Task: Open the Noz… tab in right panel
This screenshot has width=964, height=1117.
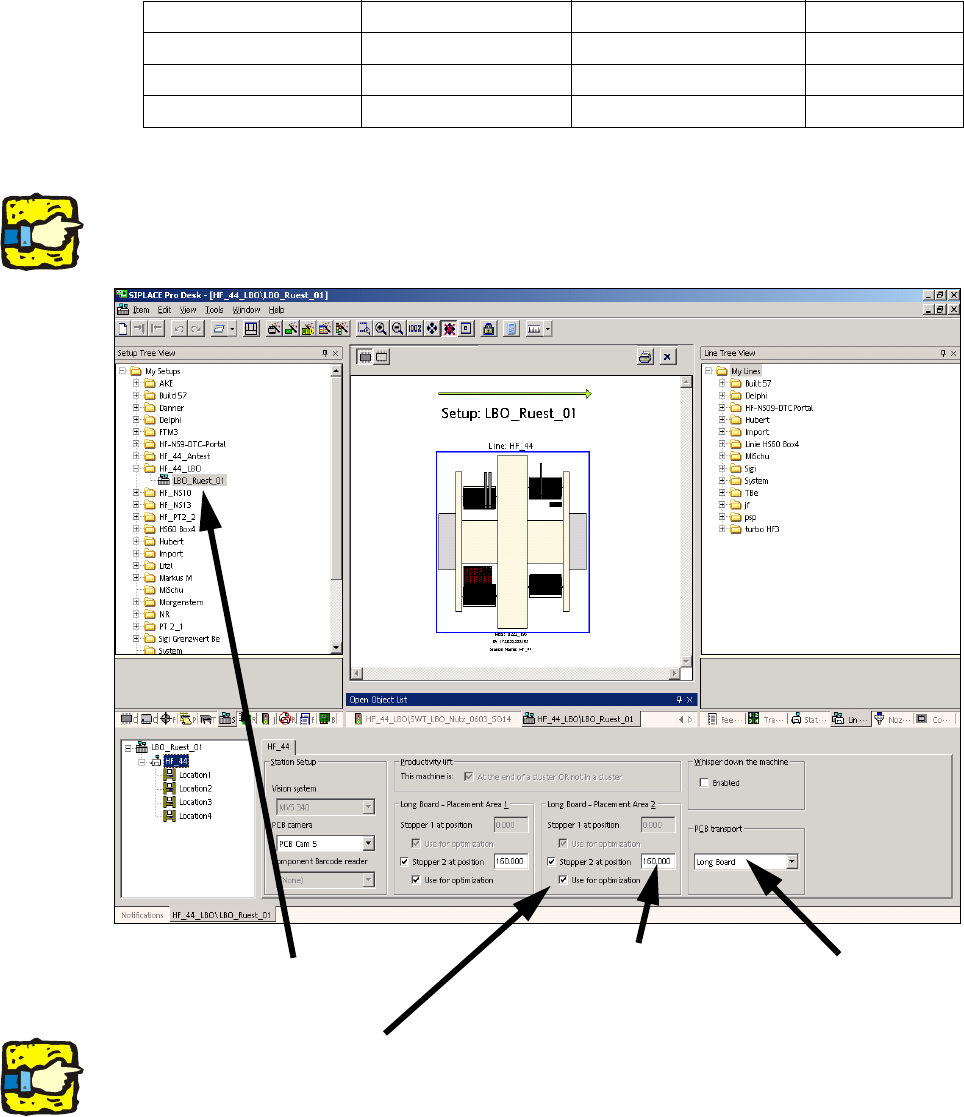Action: (x=892, y=719)
